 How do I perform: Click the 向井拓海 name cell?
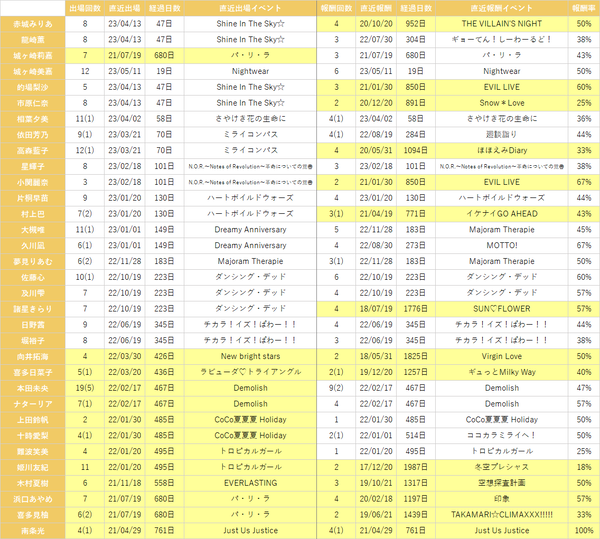tap(33, 357)
